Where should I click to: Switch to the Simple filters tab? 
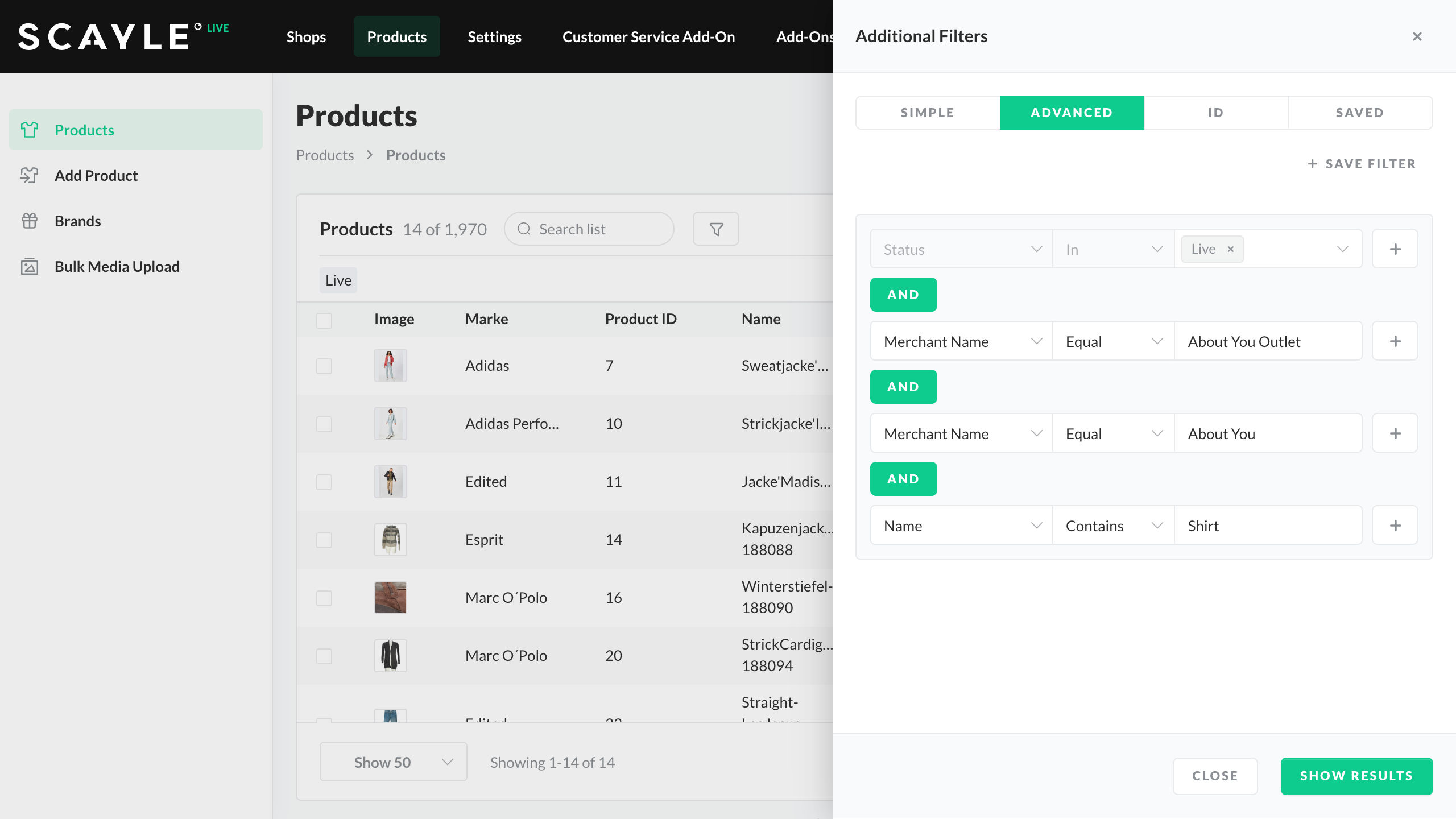pos(927,113)
